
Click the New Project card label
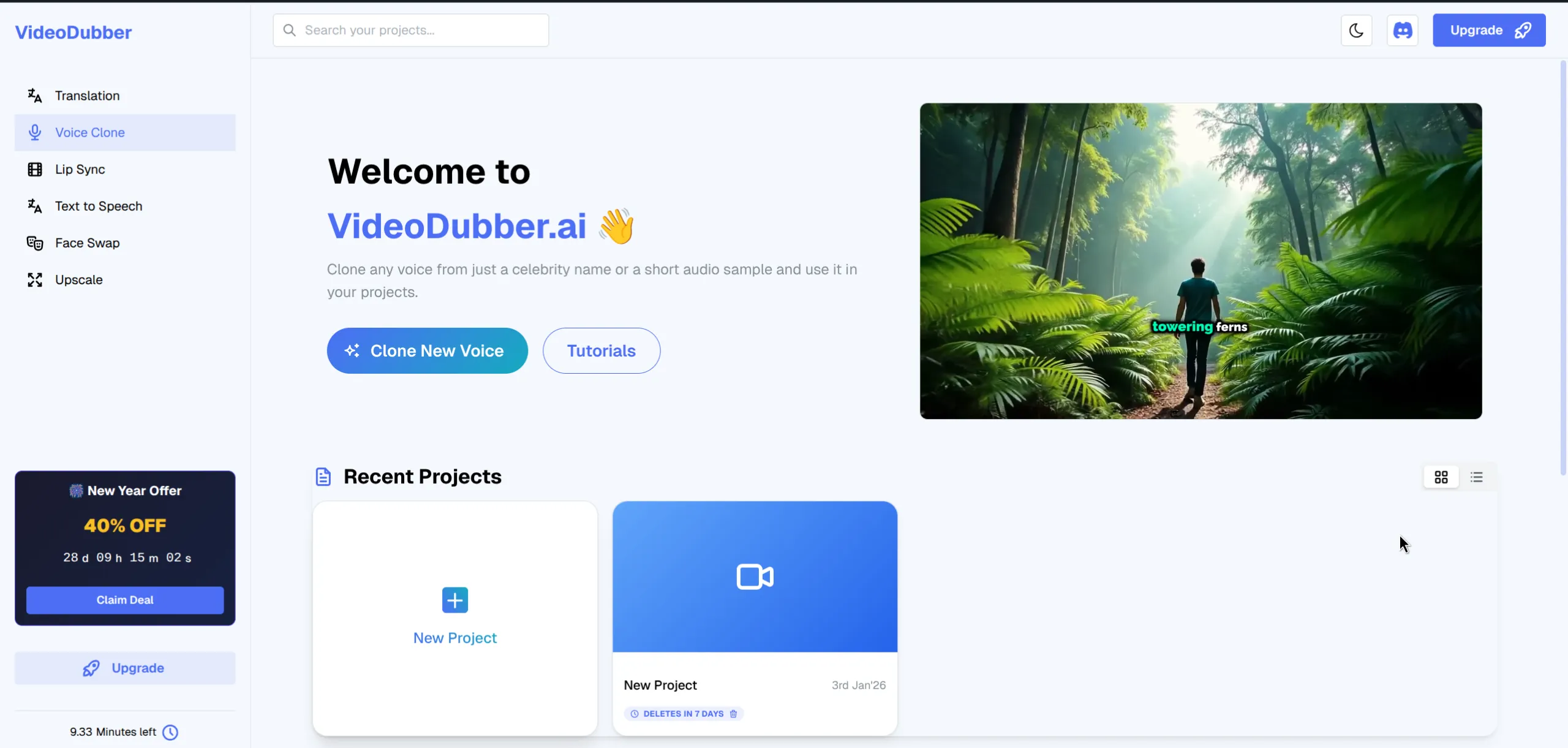(455, 638)
